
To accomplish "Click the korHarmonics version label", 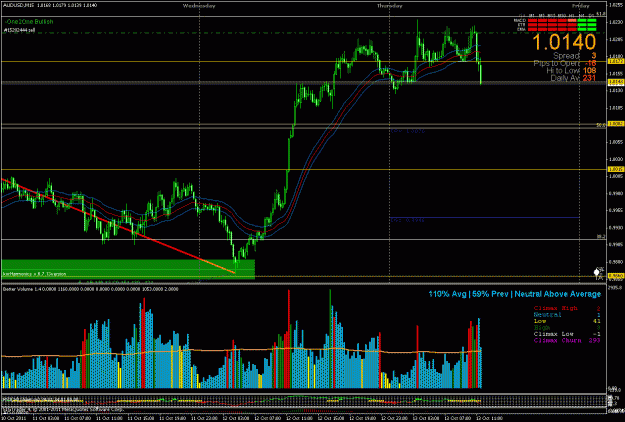I will coord(34,274).
